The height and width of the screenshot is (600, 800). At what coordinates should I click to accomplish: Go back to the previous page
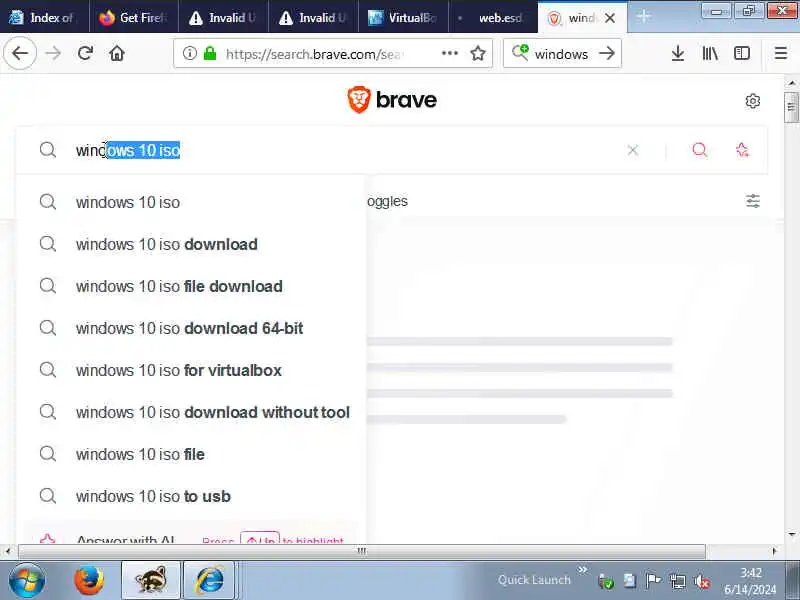pyautogui.click(x=20, y=53)
